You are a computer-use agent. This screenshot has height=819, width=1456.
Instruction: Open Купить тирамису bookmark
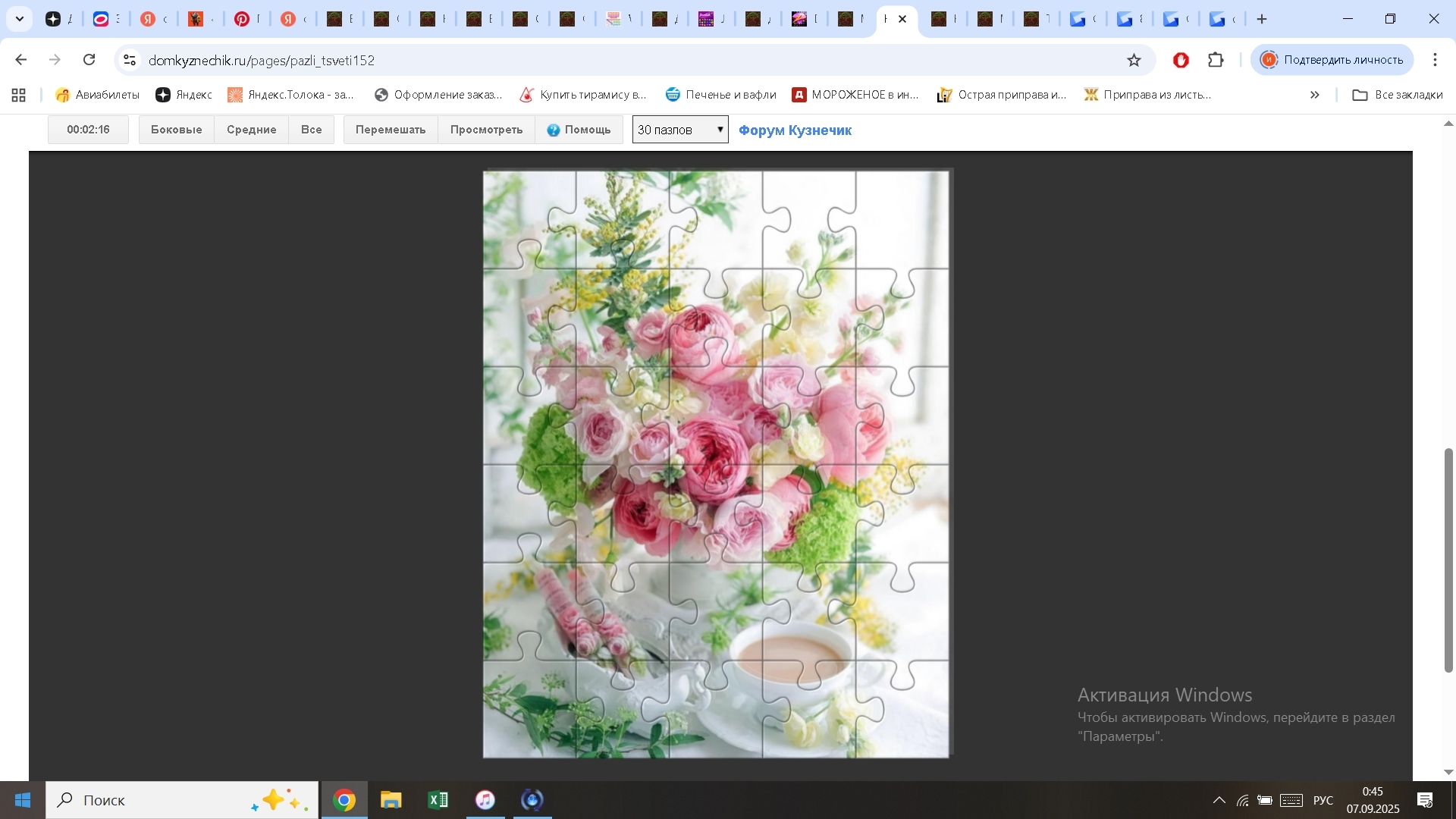[x=582, y=95]
